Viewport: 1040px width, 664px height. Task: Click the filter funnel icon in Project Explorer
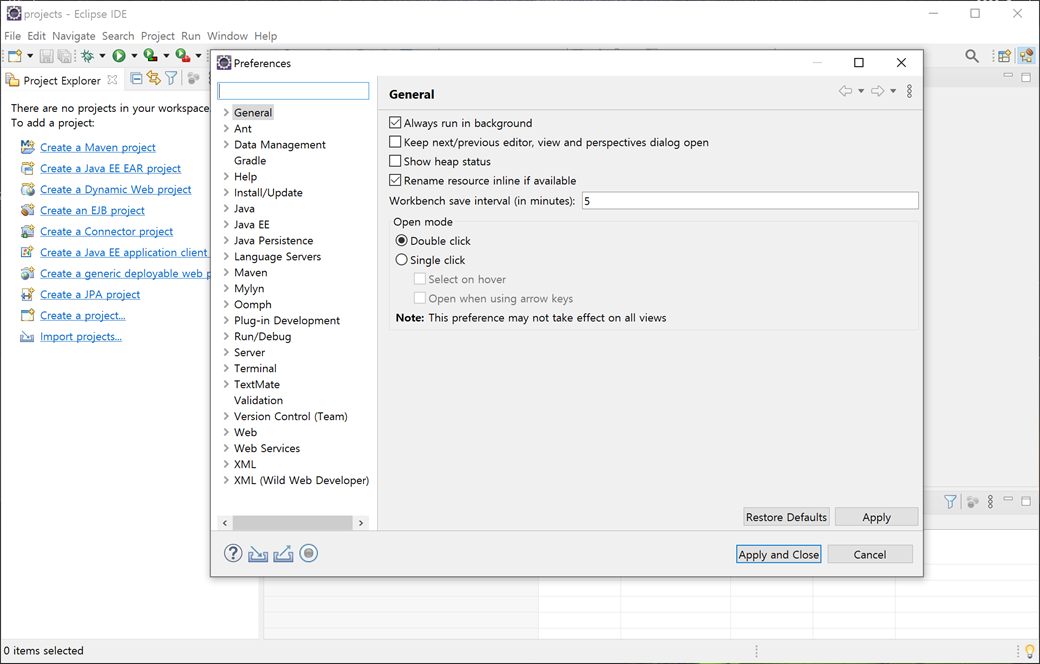(171, 79)
